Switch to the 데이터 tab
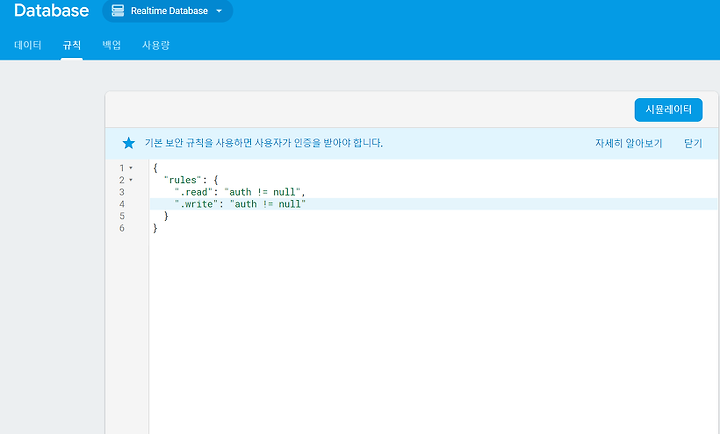 [28, 45]
